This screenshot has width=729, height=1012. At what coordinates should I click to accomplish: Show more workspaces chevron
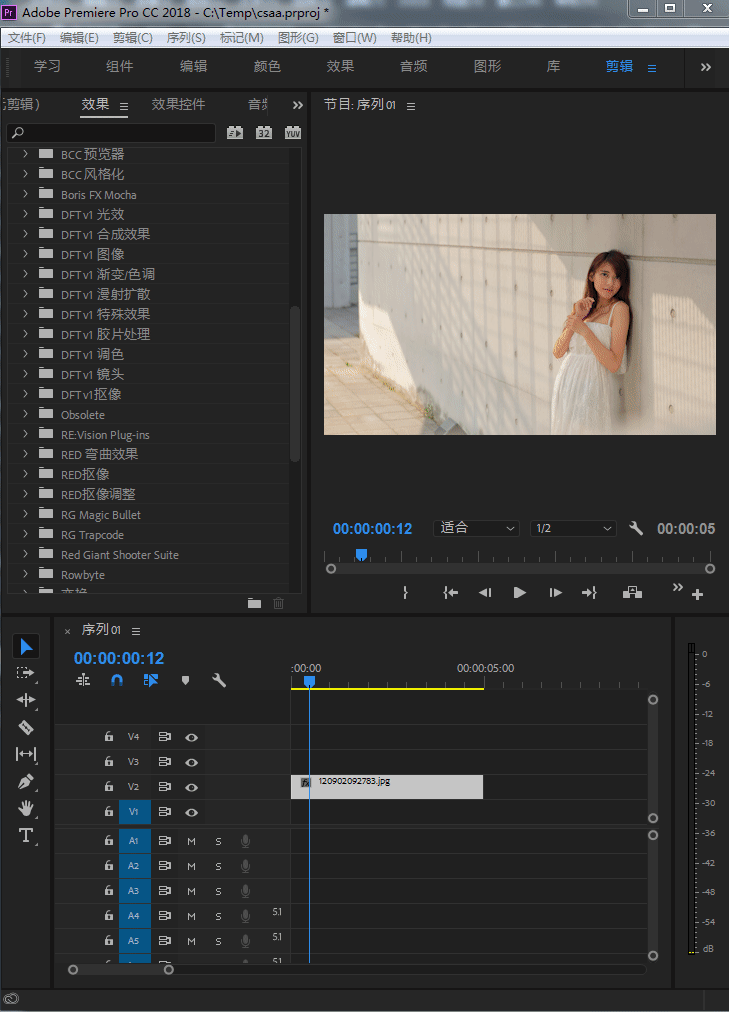[706, 67]
